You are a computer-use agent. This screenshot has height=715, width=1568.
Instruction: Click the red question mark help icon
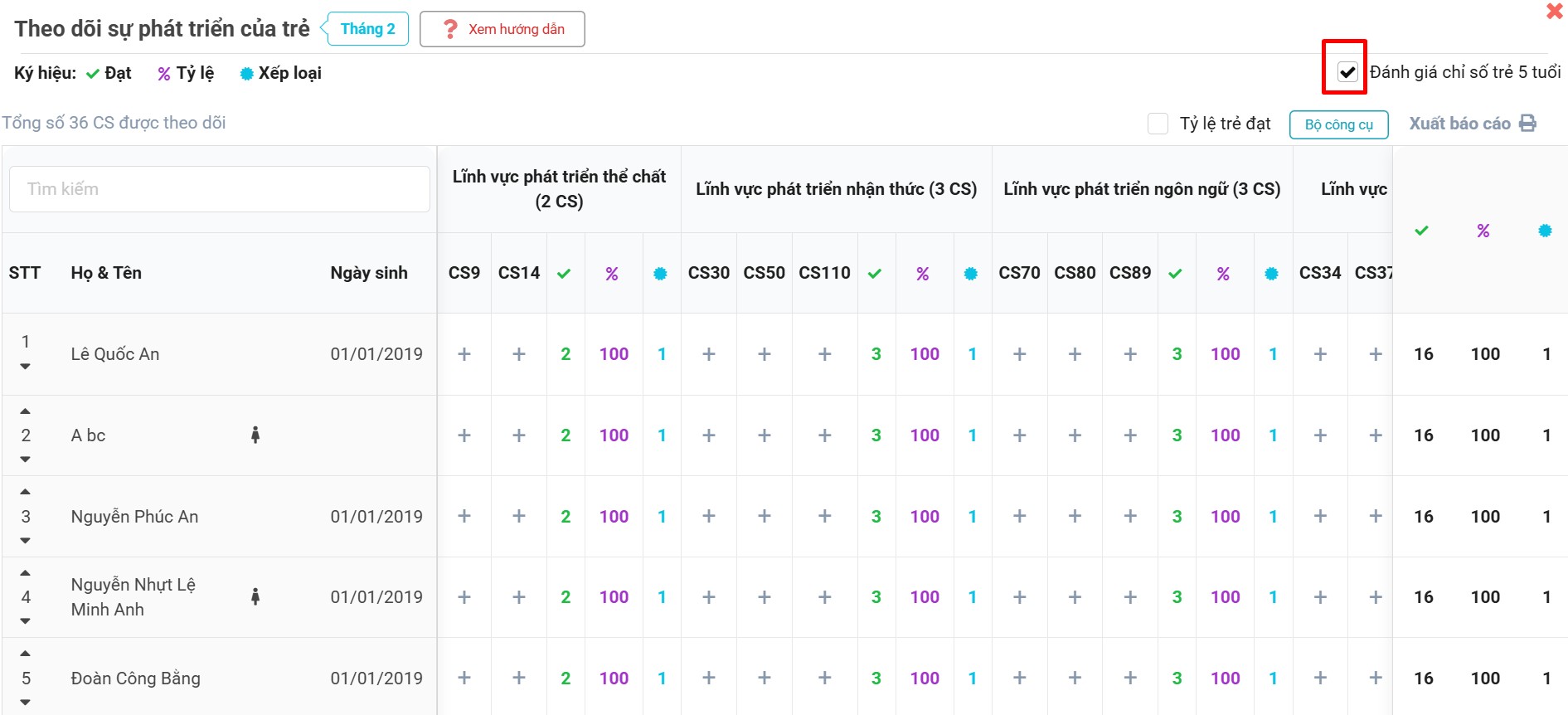[x=450, y=29]
